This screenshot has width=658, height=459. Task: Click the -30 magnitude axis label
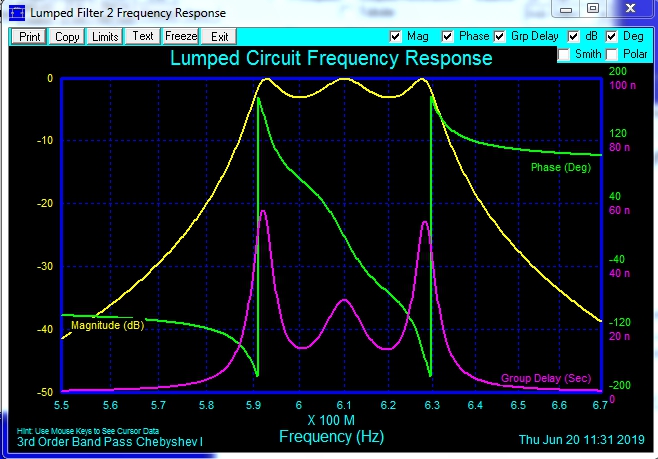45,266
